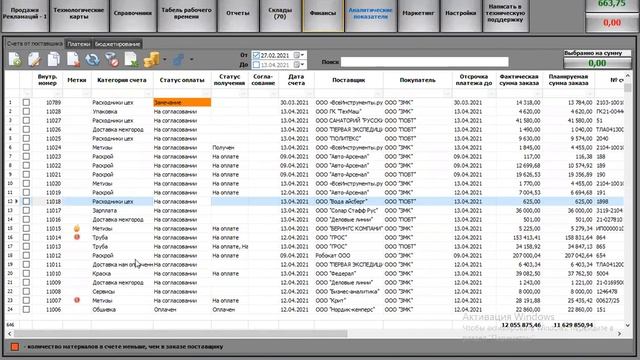
Task: Click the horizontal scrollbar thumb
Action: click(x=180, y=333)
